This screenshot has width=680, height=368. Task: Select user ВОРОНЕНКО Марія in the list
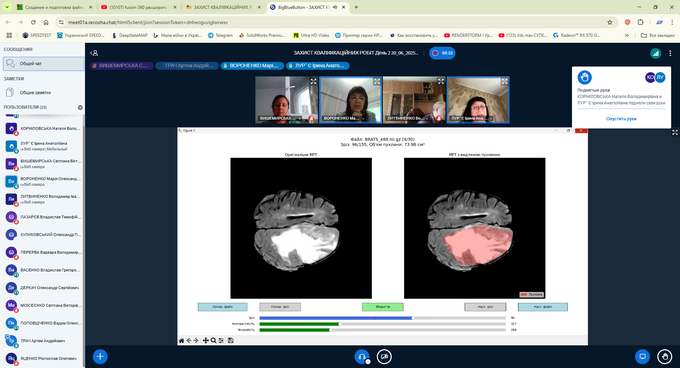pyautogui.click(x=43, y=181)
